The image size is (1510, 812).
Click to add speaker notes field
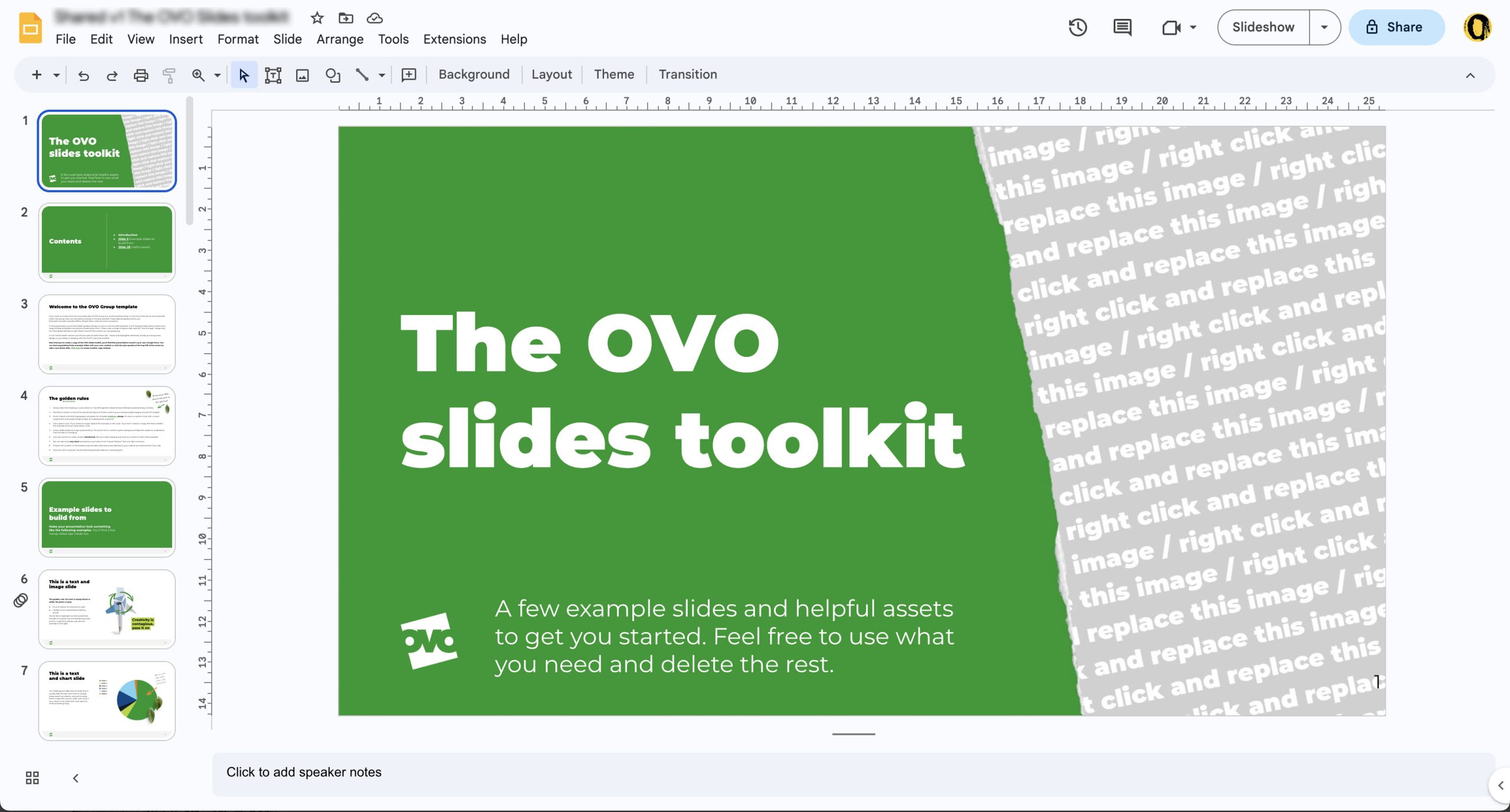click(x=853, y=774)
